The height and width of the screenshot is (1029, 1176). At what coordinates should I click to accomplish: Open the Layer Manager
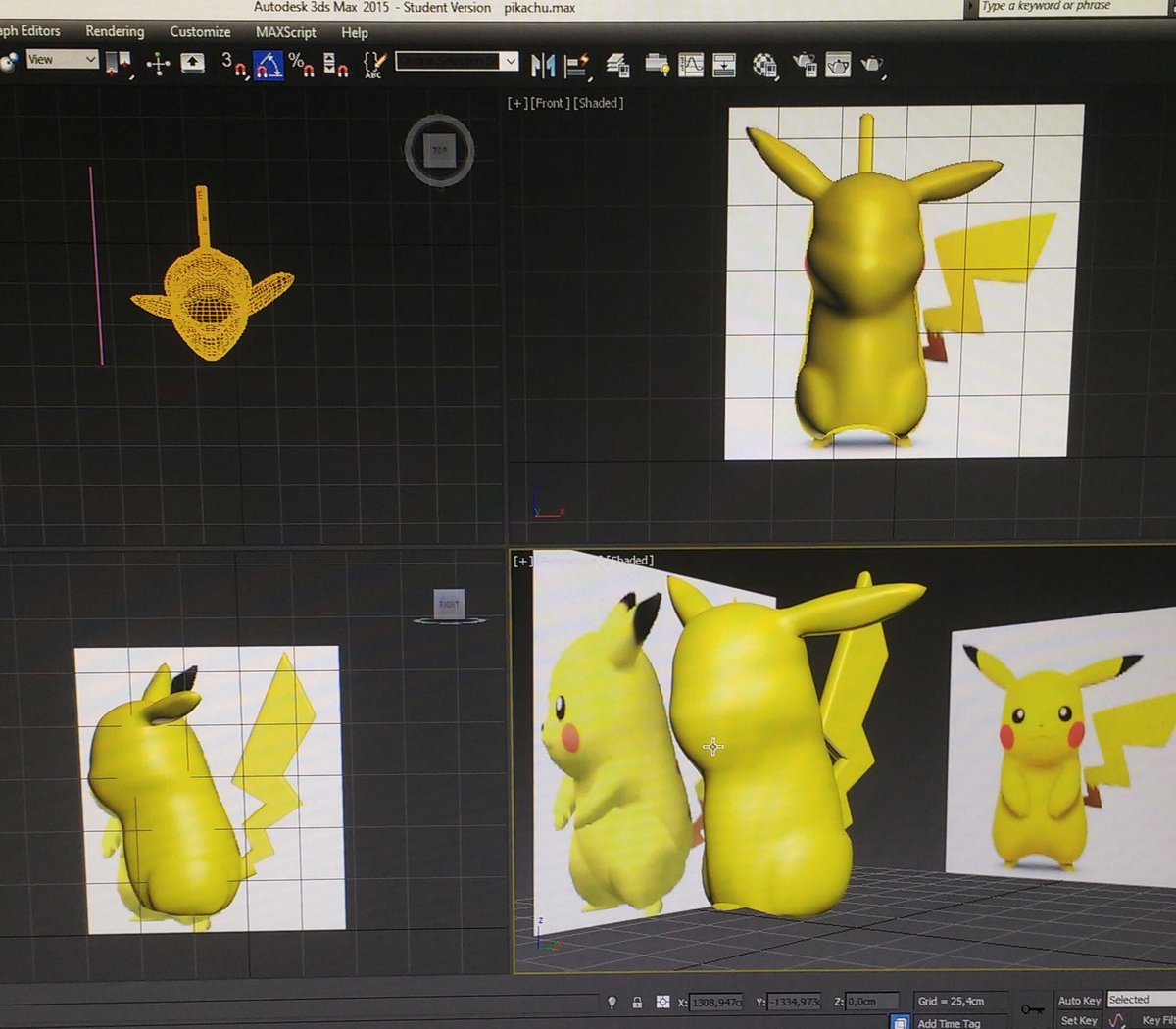click(617, 66)
